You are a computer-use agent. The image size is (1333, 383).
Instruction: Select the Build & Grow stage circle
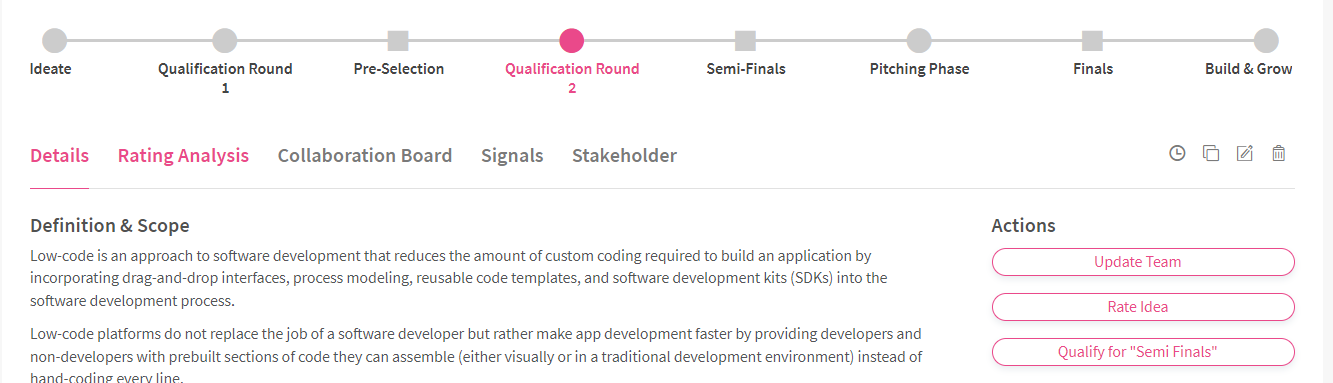point(1266,41)
